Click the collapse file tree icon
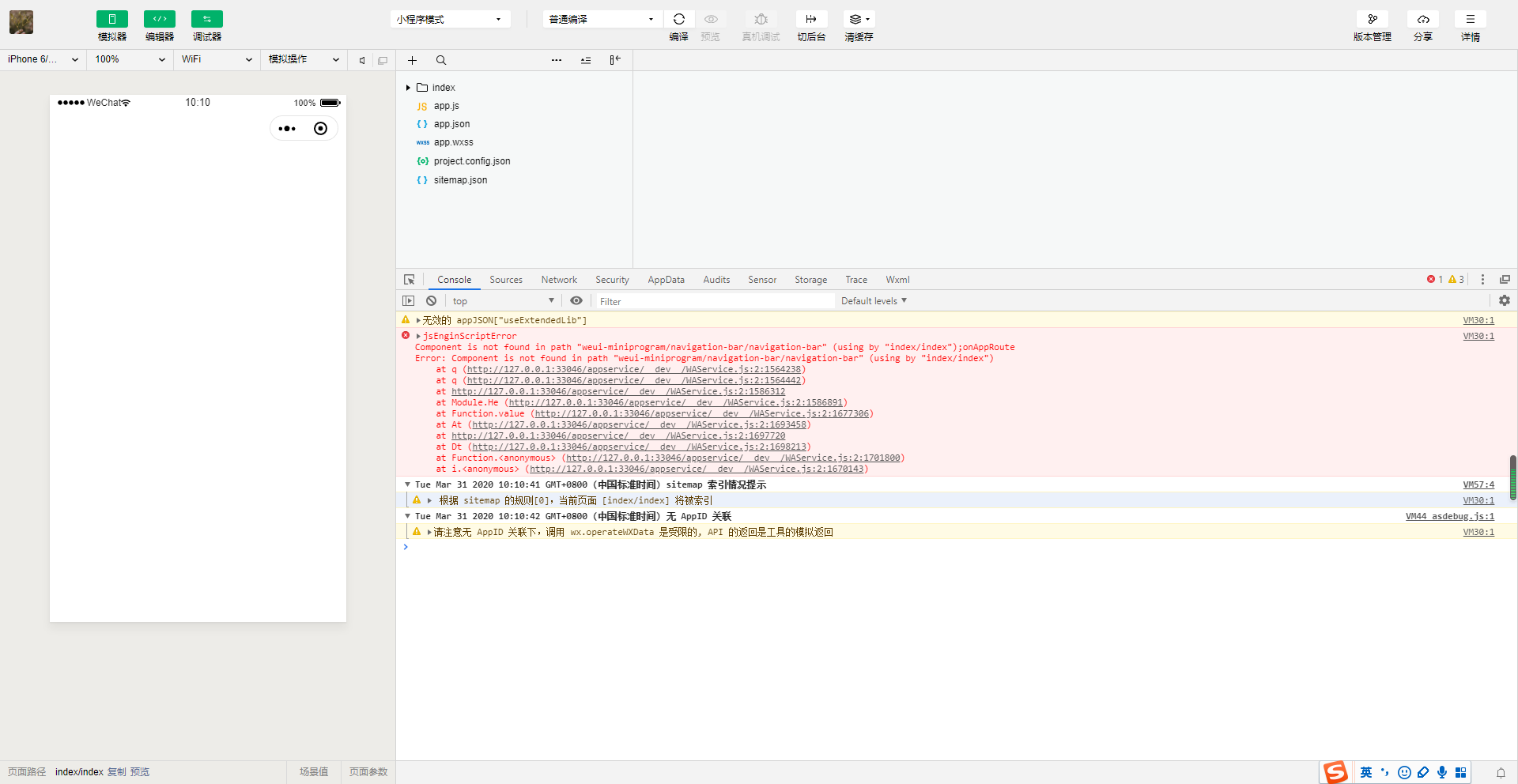This screenshot has width=1518, height=784. pyautogui.click(x=586, y=60)
